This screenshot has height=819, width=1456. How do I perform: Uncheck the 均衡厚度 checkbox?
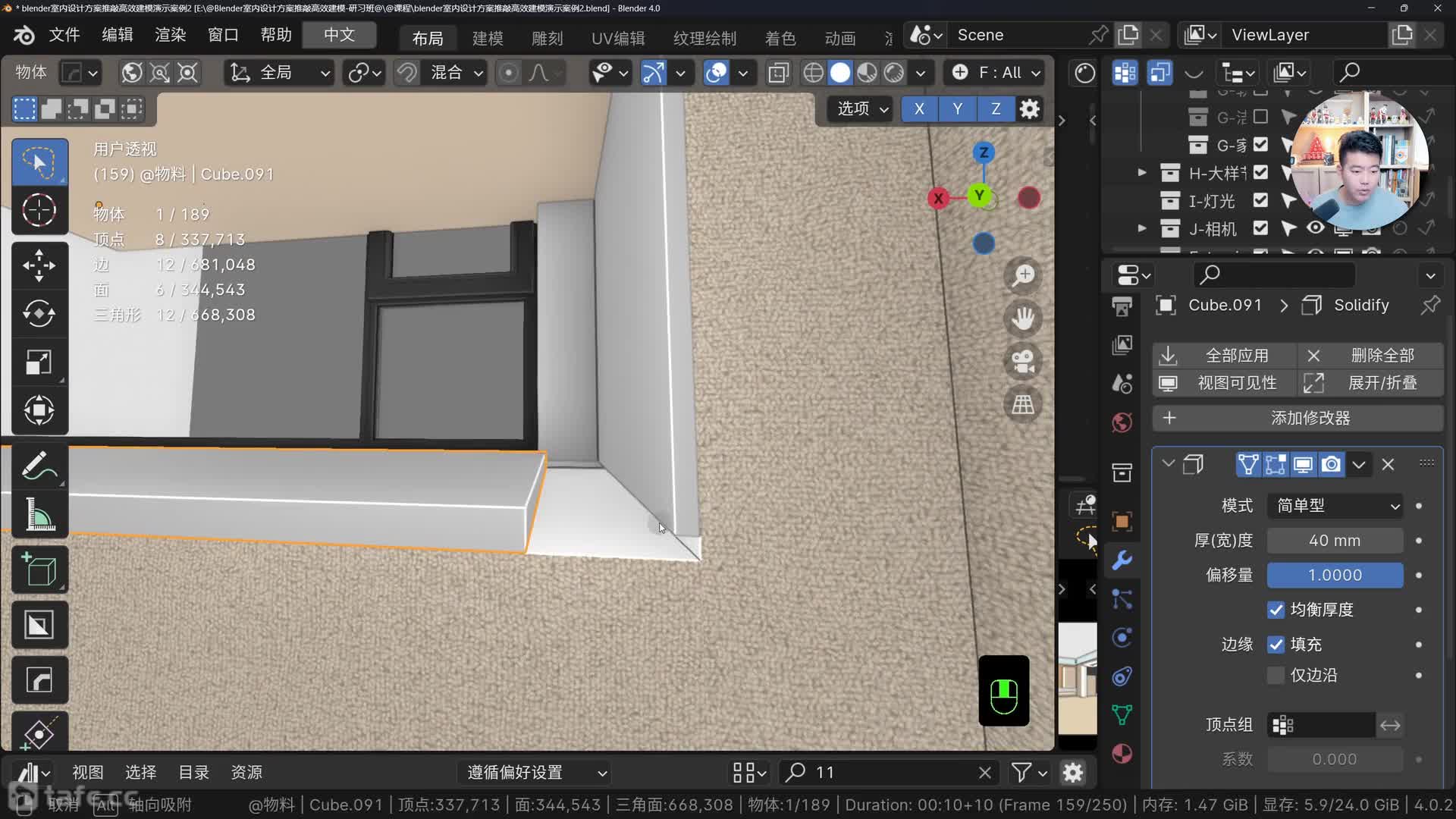(1276, 610)
